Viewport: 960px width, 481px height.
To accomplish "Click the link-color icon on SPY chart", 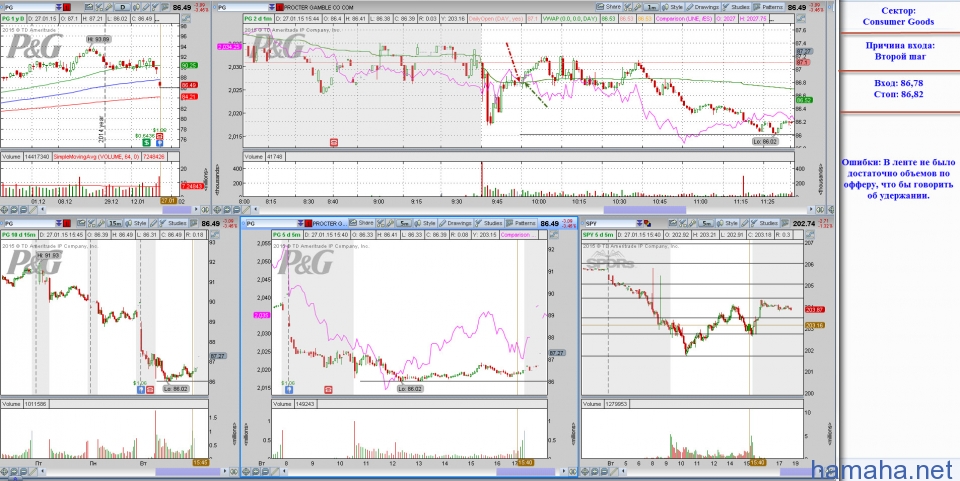I will (x=647, y=223).
